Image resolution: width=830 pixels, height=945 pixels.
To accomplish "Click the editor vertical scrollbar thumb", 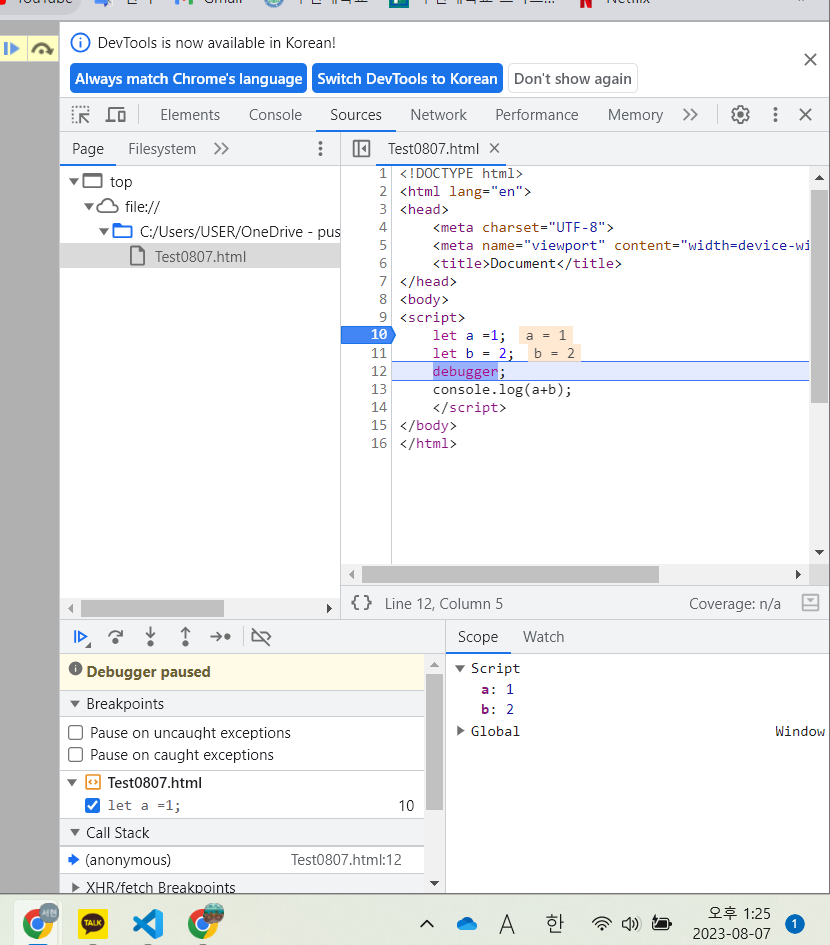I will tap(819, 297).
